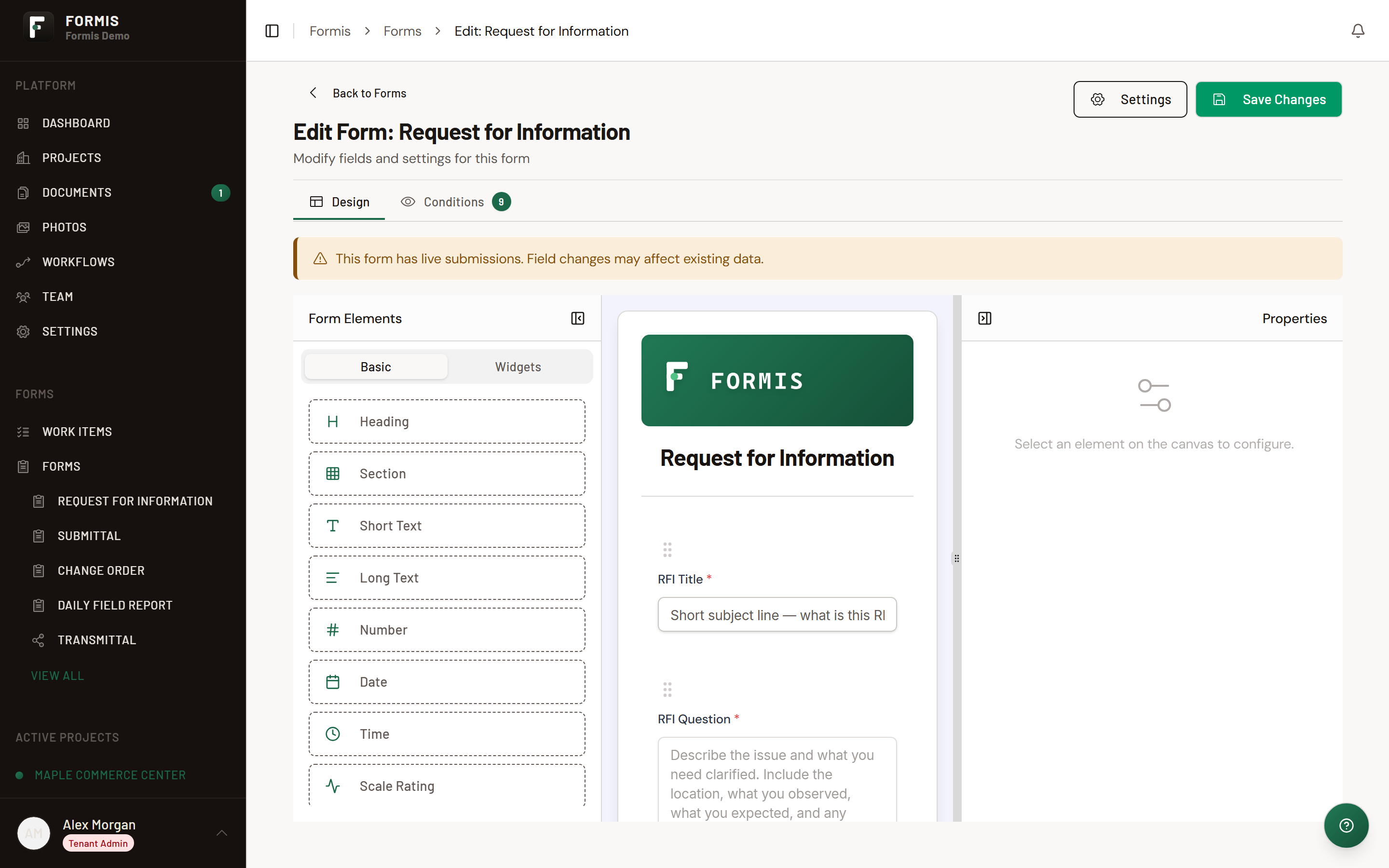Click the Number hash icon

[x=333, y=630]
